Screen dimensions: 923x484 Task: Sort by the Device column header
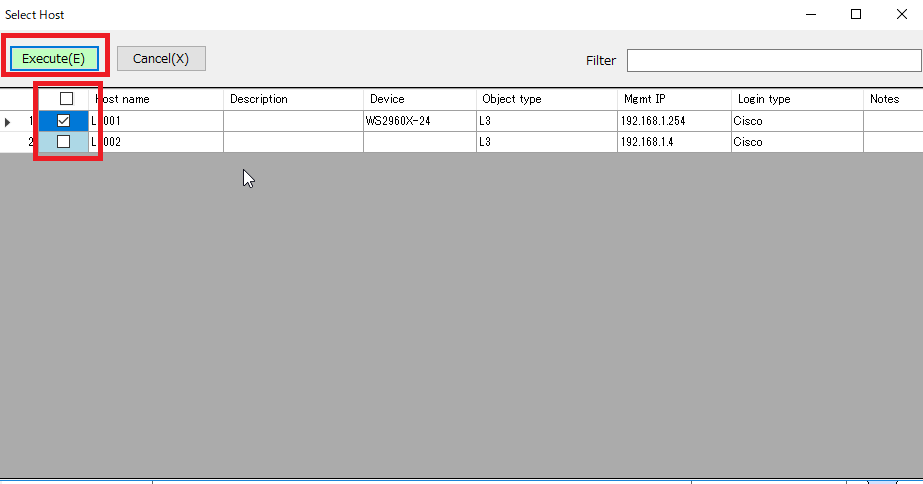point(420,99)
